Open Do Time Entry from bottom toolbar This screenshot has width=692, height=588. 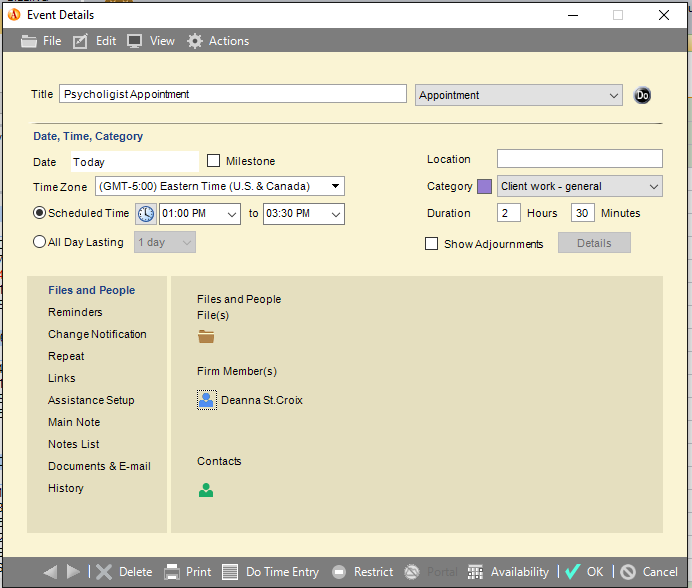pyautogui.click(x=270, y=572)
